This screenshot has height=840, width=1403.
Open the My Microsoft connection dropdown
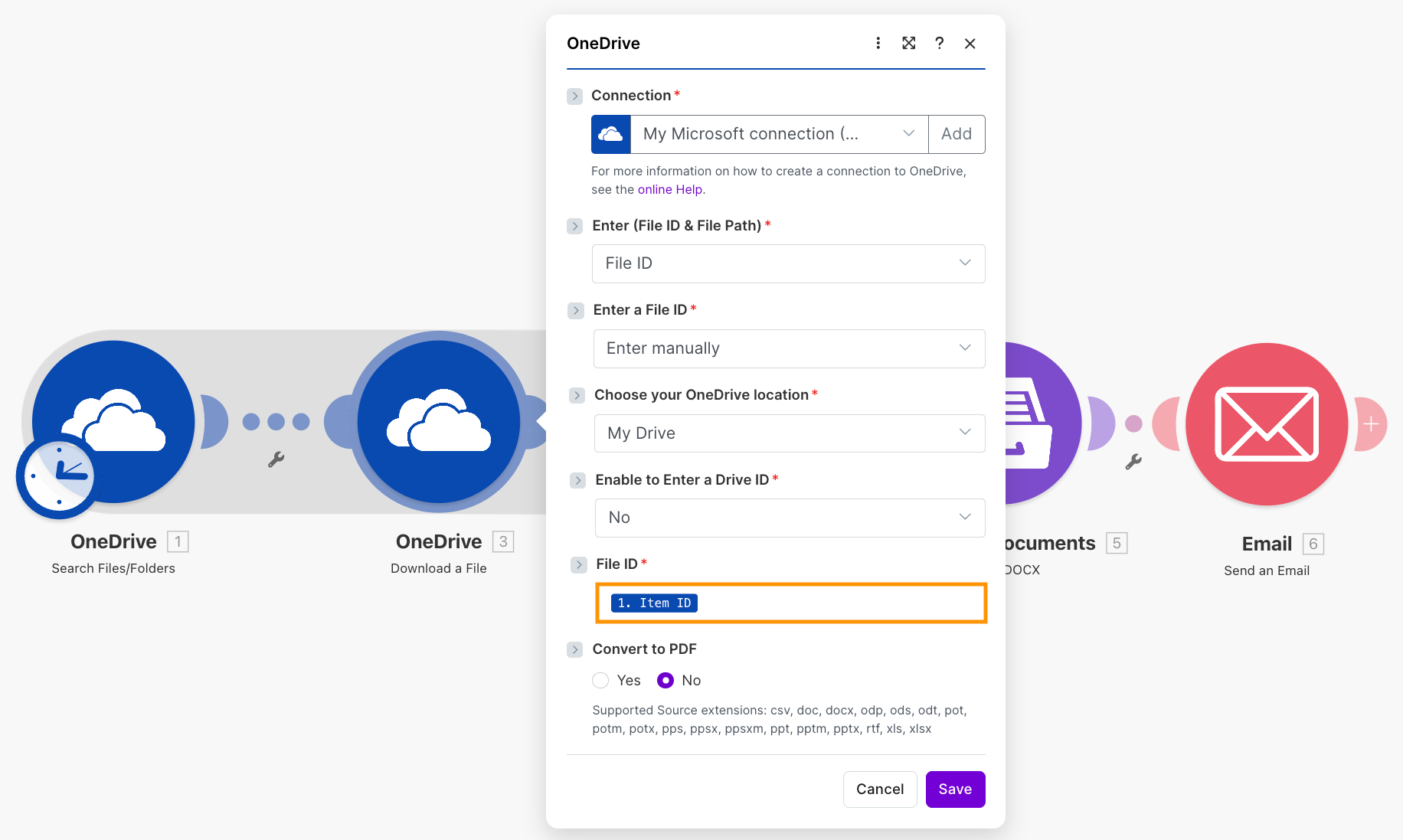(x=779, y=134)
